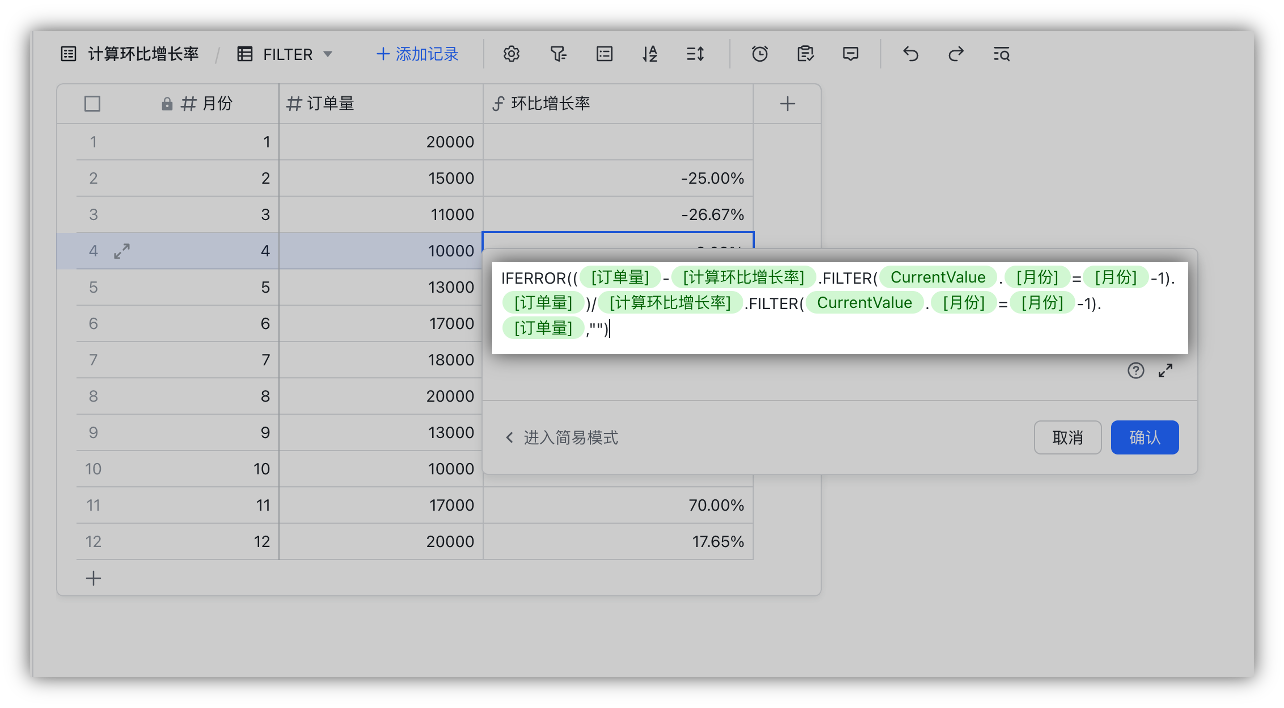Confirm the formula with 确认 button

tap(1144, 437)
